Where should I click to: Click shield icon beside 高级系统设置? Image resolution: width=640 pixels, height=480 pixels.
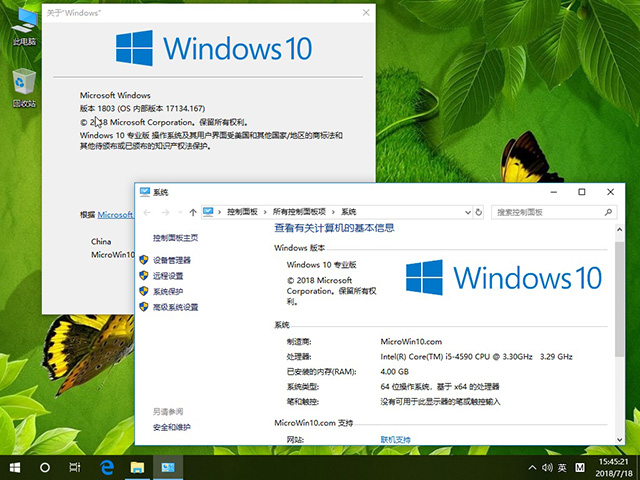(144, 307)
